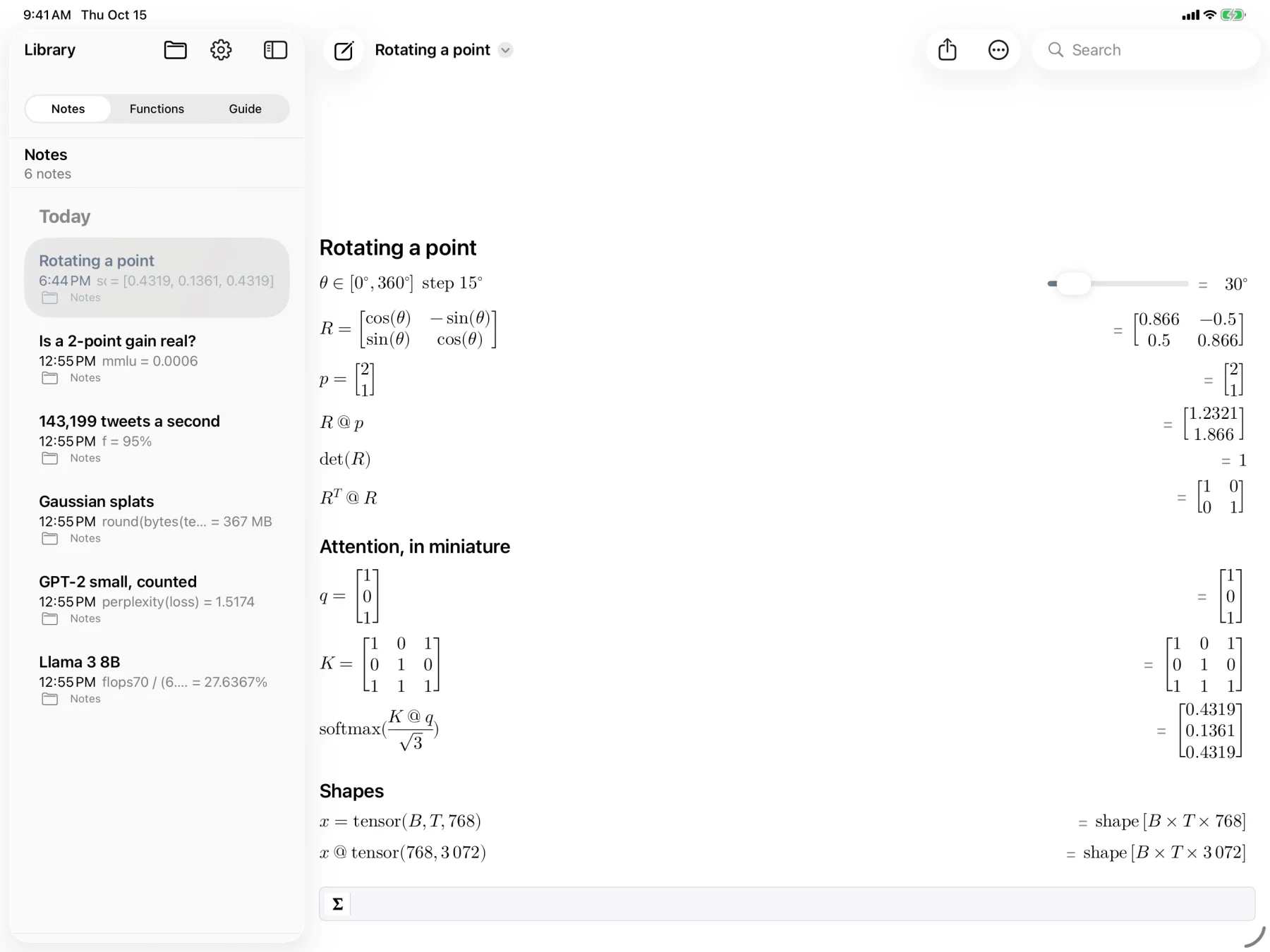Click the Sigma icon in input bar
The height and width of the screenshot is (952, 1270).
338,903
